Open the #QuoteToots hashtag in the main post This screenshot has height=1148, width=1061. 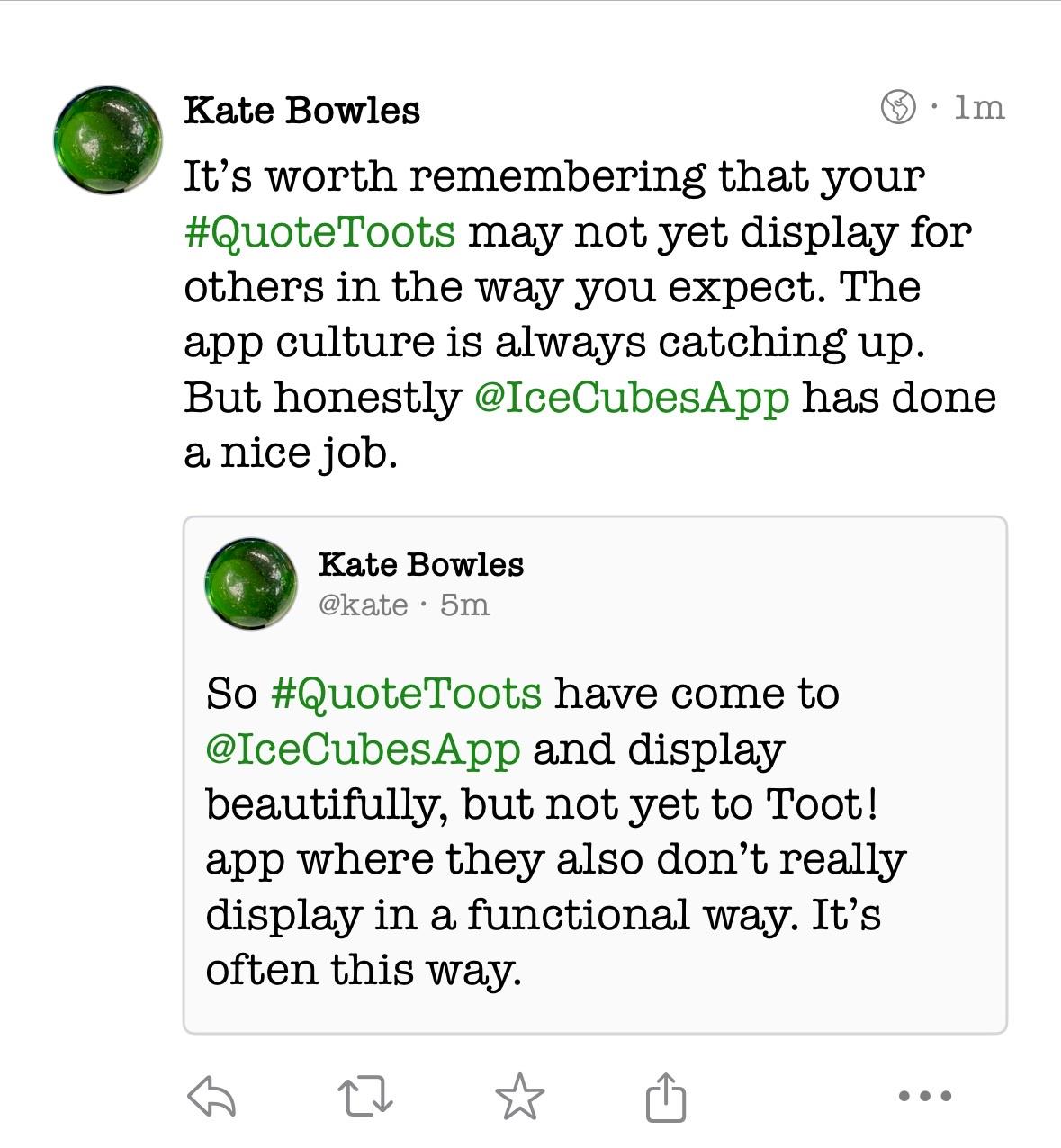pos(320,231)
